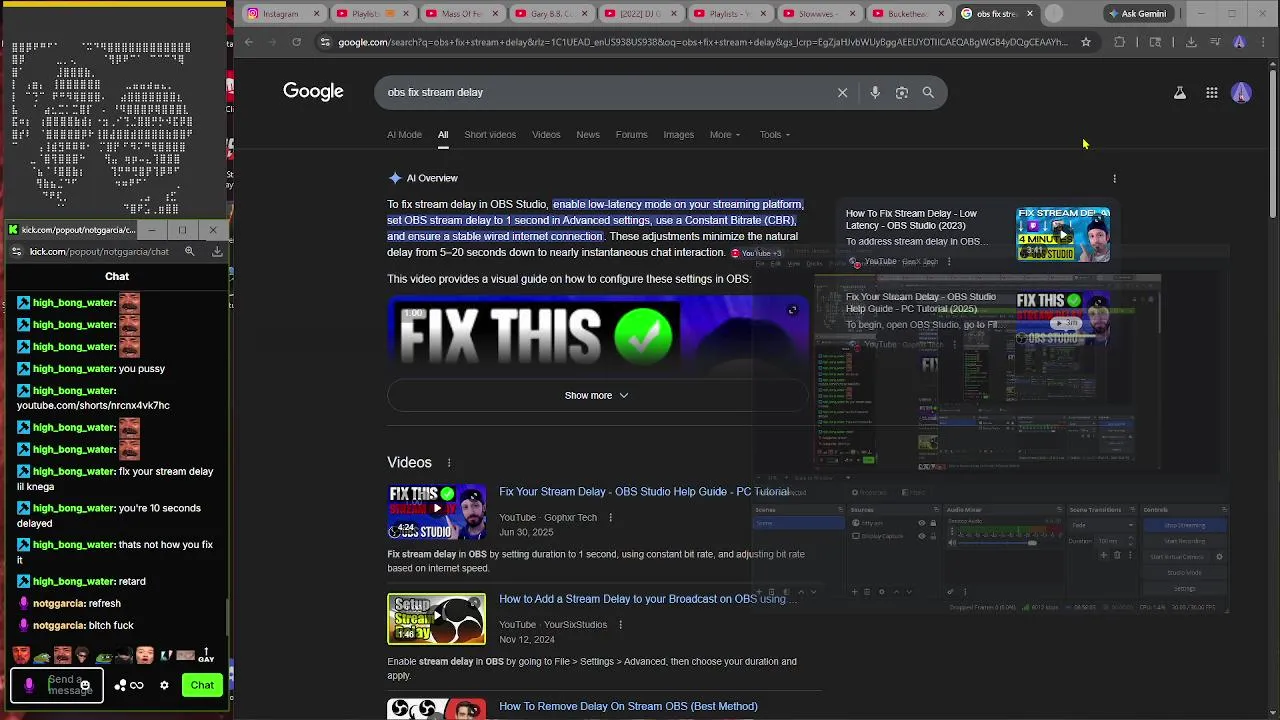The image size is (1280, 720).
Task: Focus the Kick 'Send a message' input
Action: [56, 685]
